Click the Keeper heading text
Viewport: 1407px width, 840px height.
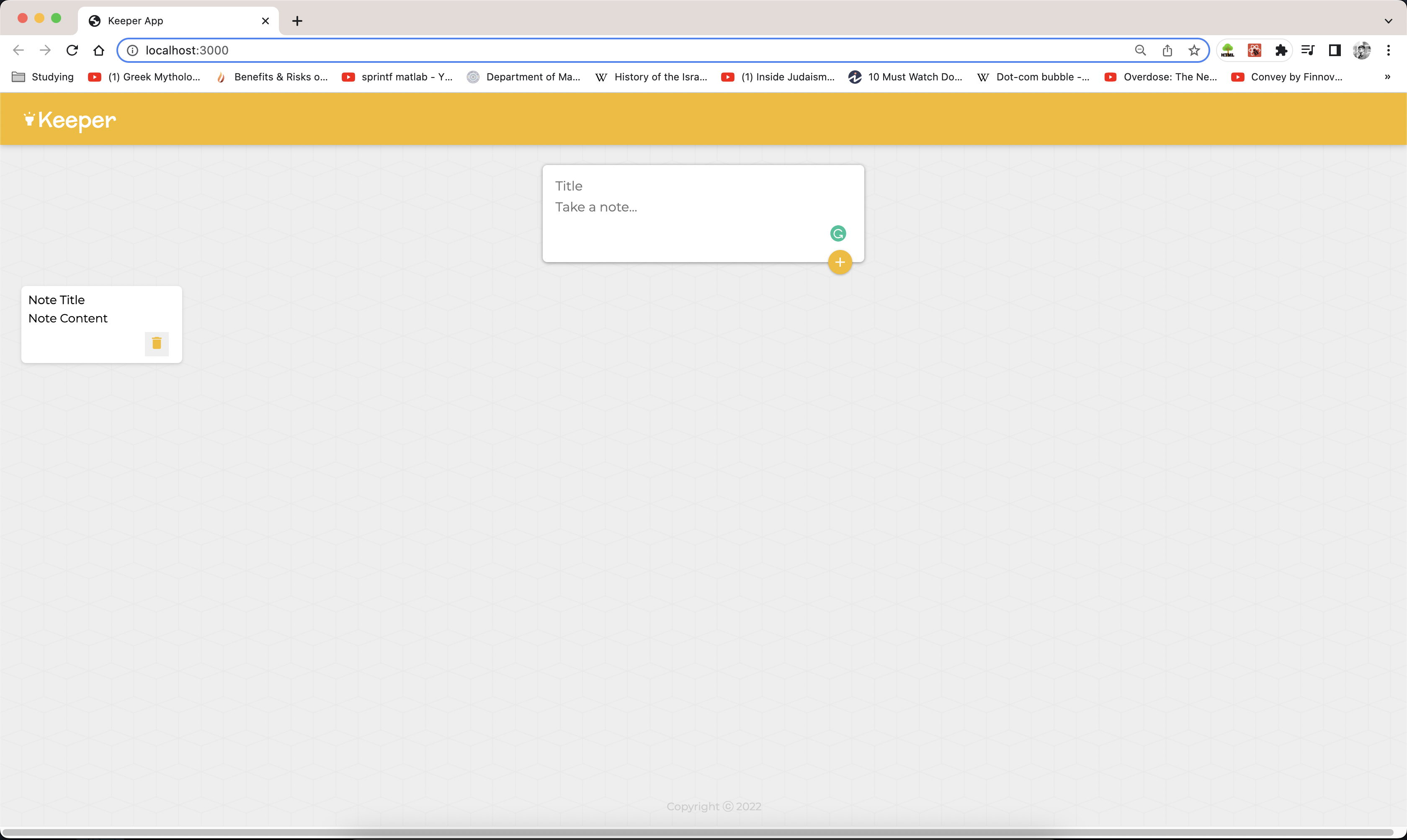[77, 120]
